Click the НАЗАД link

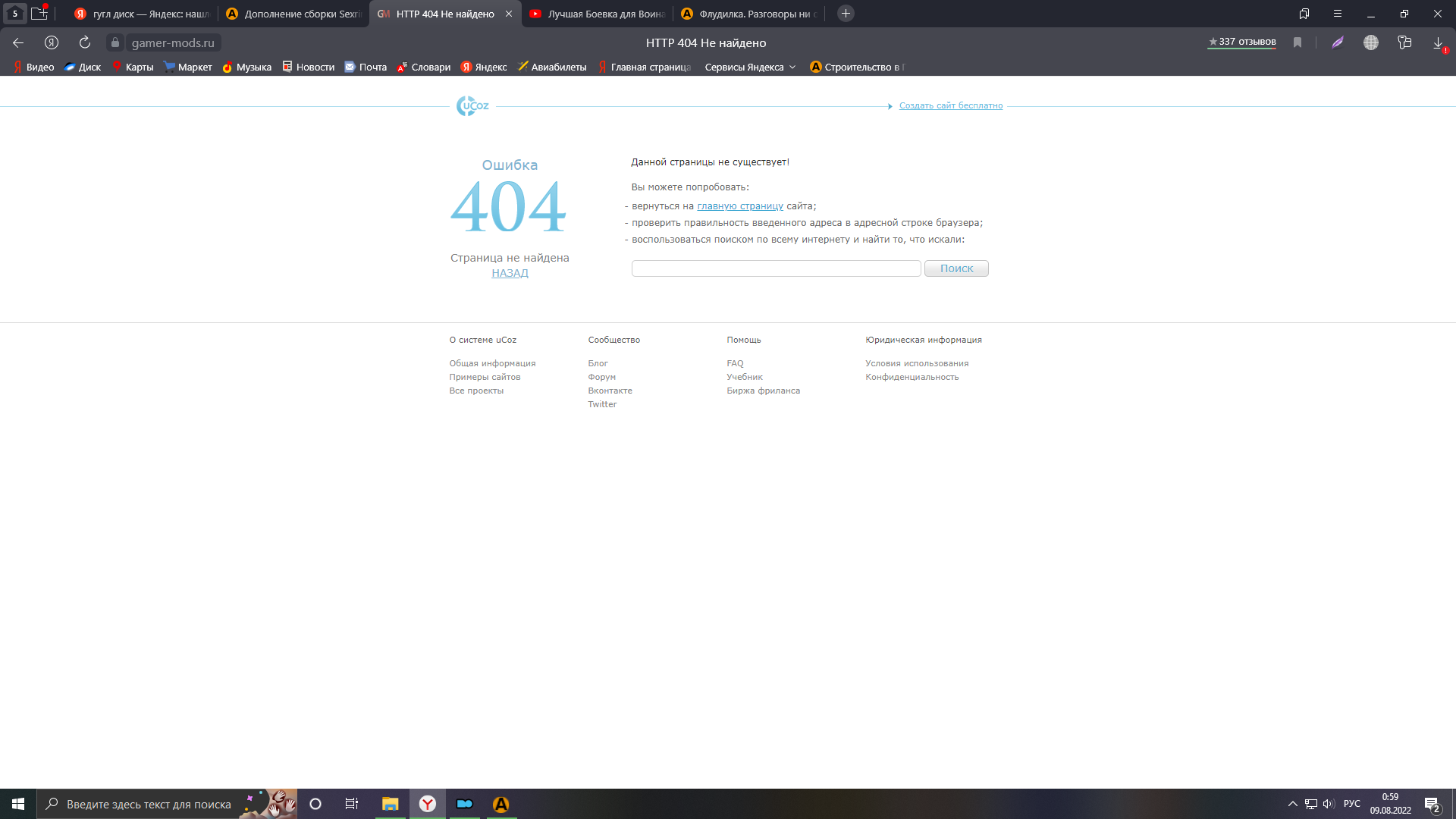(x=510, y=273)
